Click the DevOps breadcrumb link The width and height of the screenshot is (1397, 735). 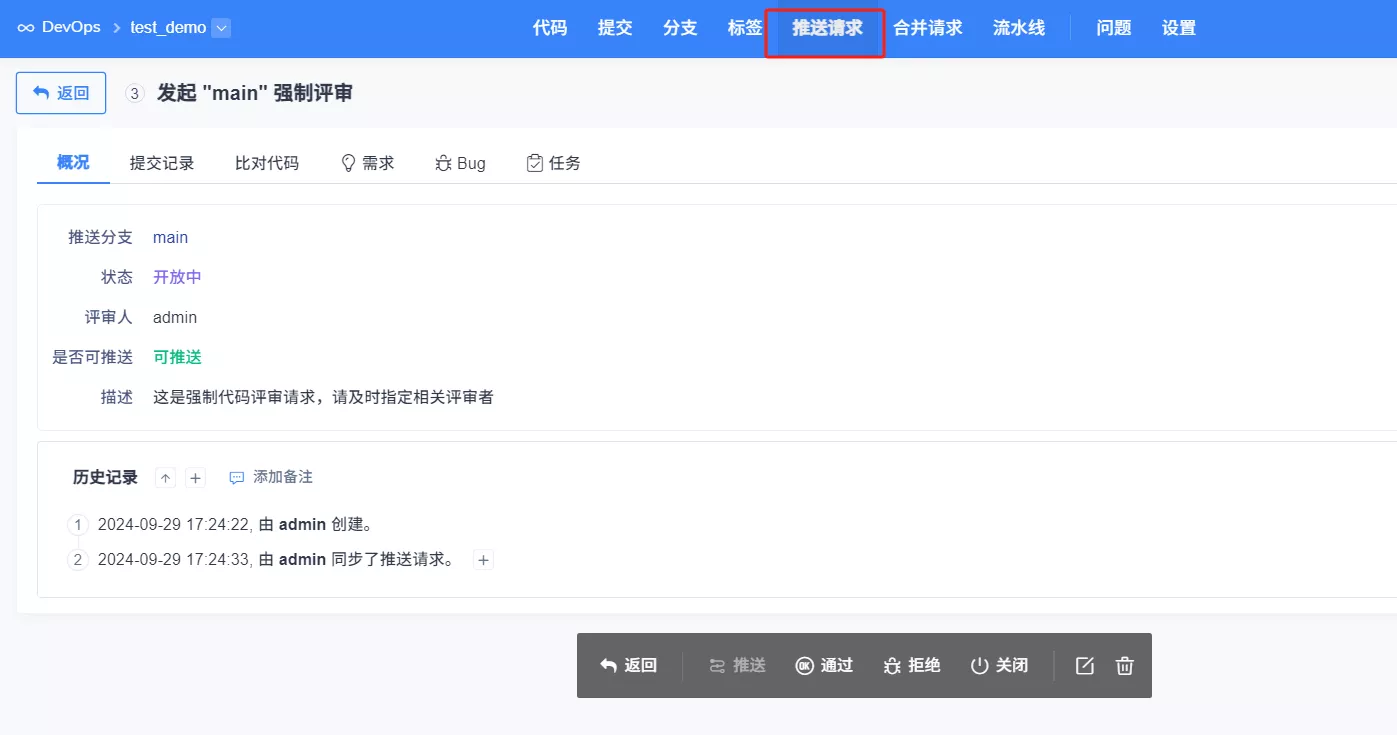pyautogui.click(x=71, y=28)
